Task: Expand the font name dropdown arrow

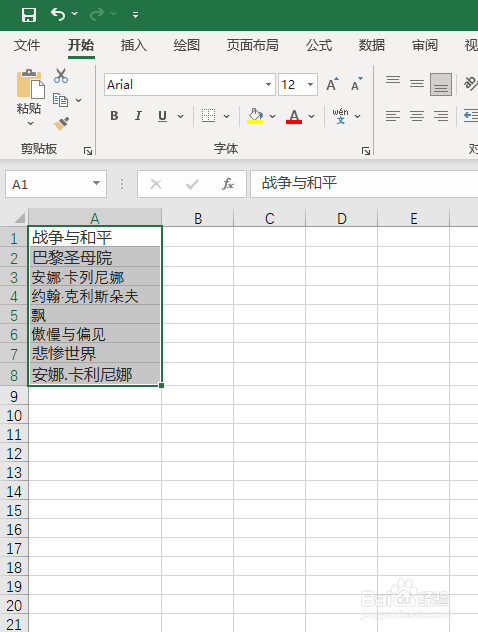Action: pos(269,85)
